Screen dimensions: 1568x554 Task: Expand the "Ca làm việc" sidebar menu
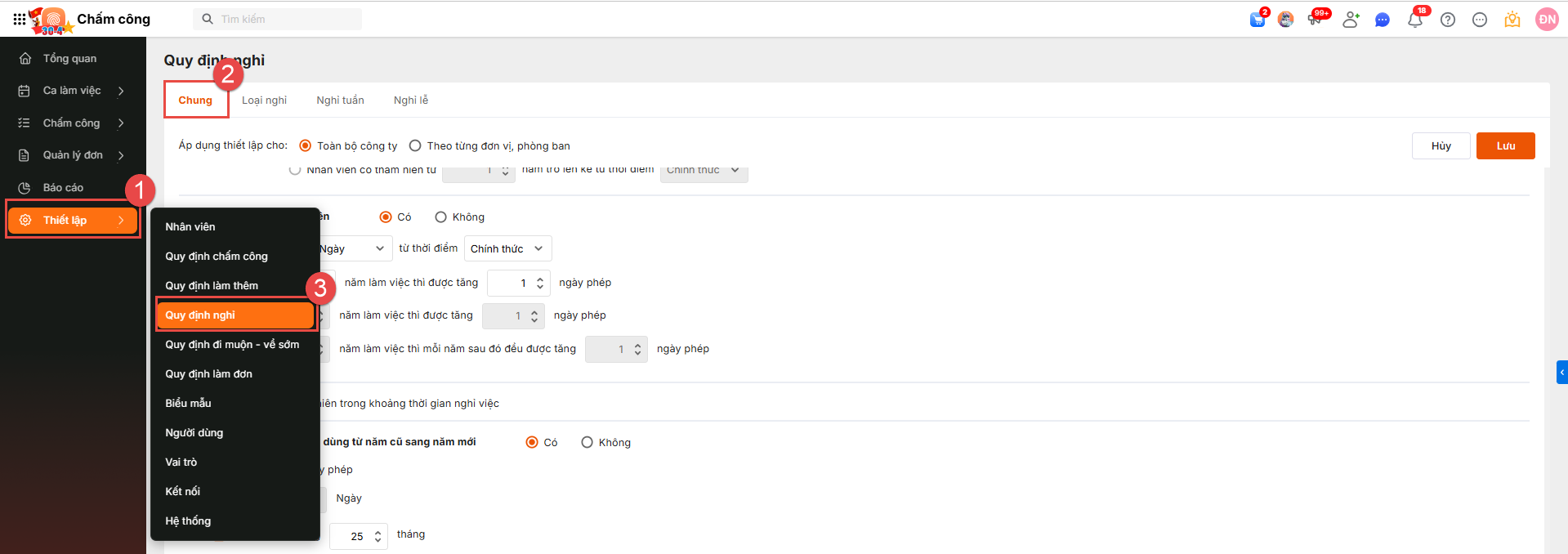[x=72, y=91]
